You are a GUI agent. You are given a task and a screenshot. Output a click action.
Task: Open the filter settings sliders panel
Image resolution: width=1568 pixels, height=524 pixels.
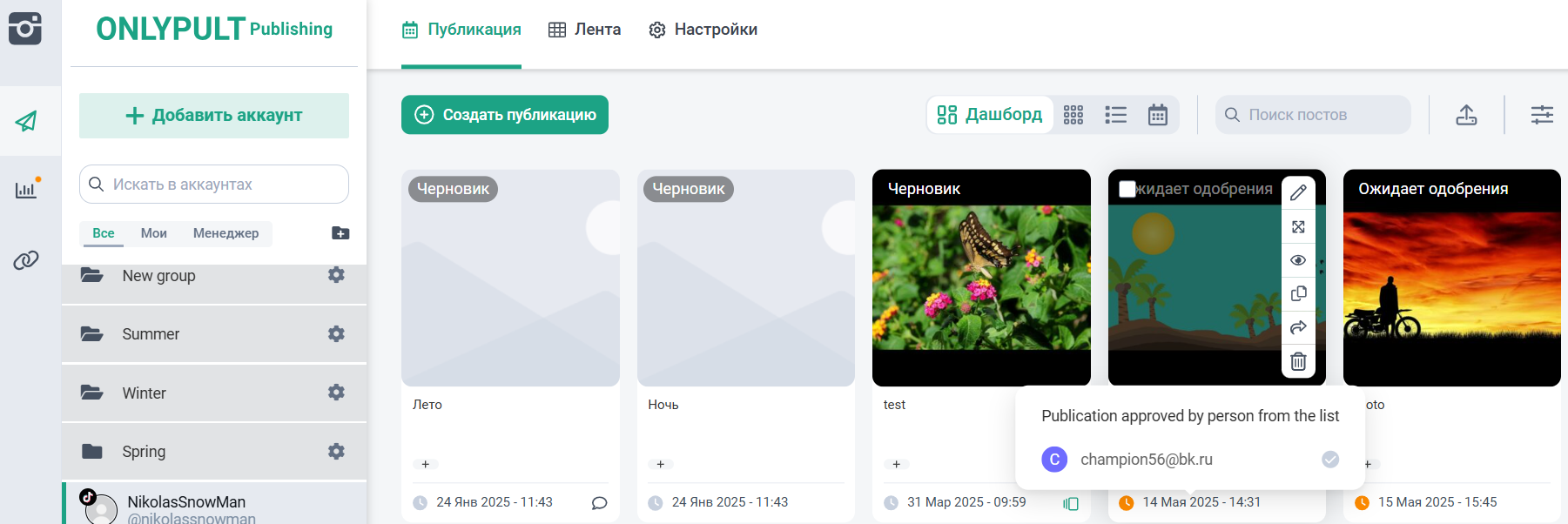1542,115
